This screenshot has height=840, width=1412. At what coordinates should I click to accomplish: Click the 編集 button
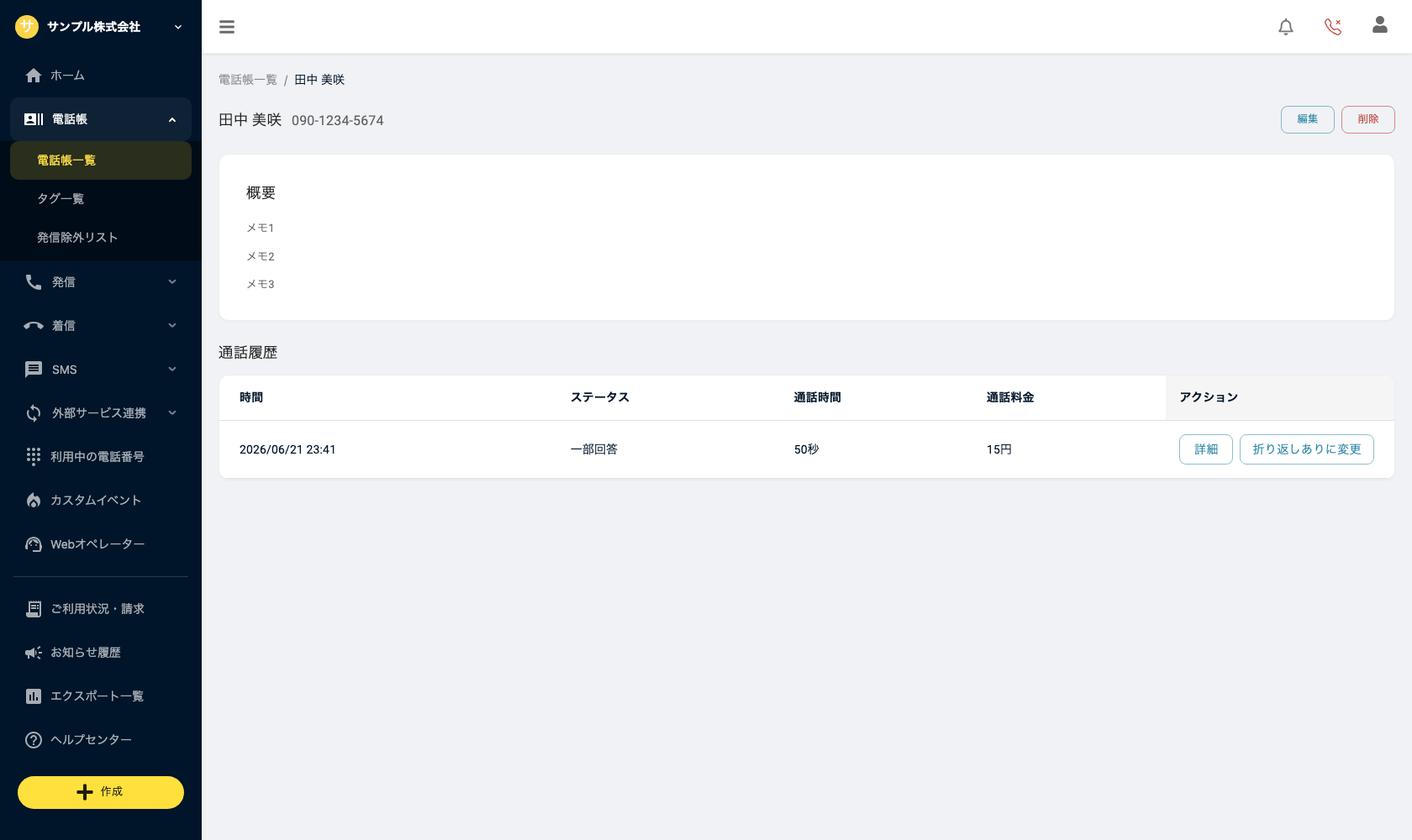point(1308,119)
